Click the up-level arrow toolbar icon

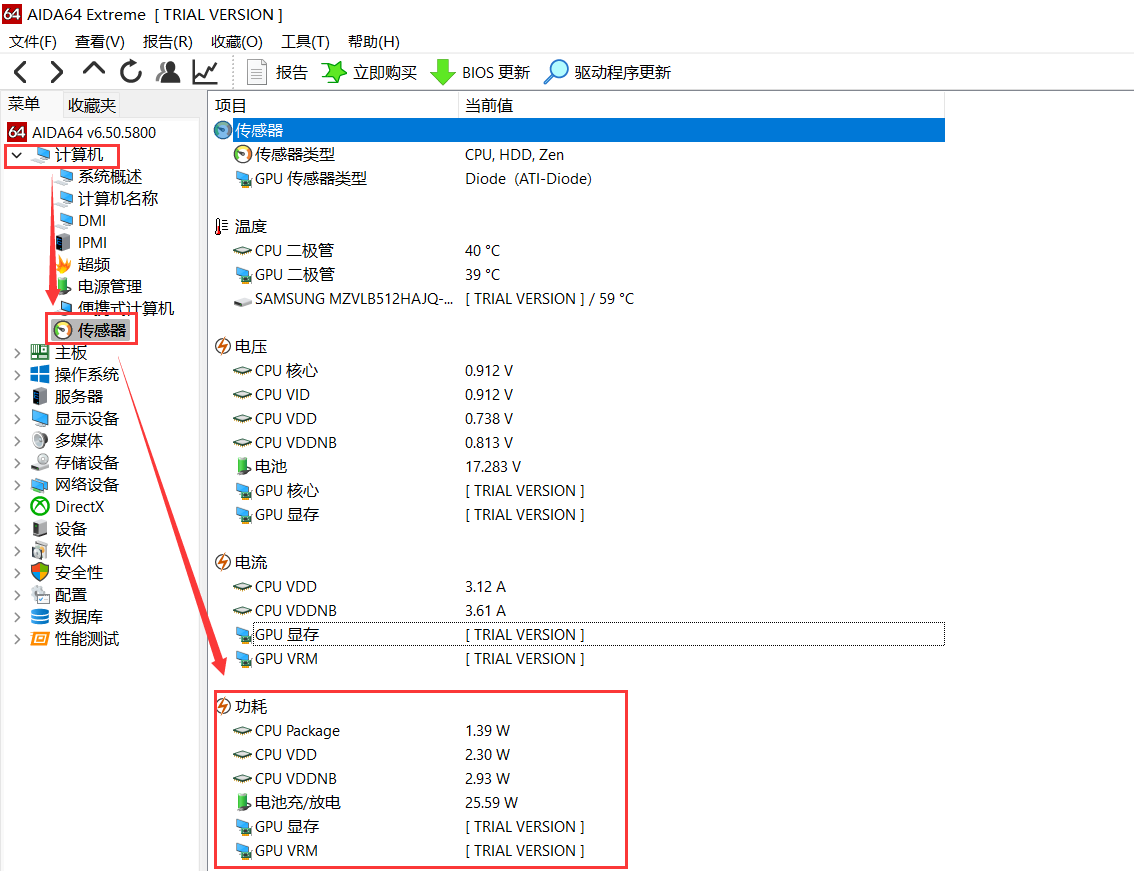click(x=94, y=70)
